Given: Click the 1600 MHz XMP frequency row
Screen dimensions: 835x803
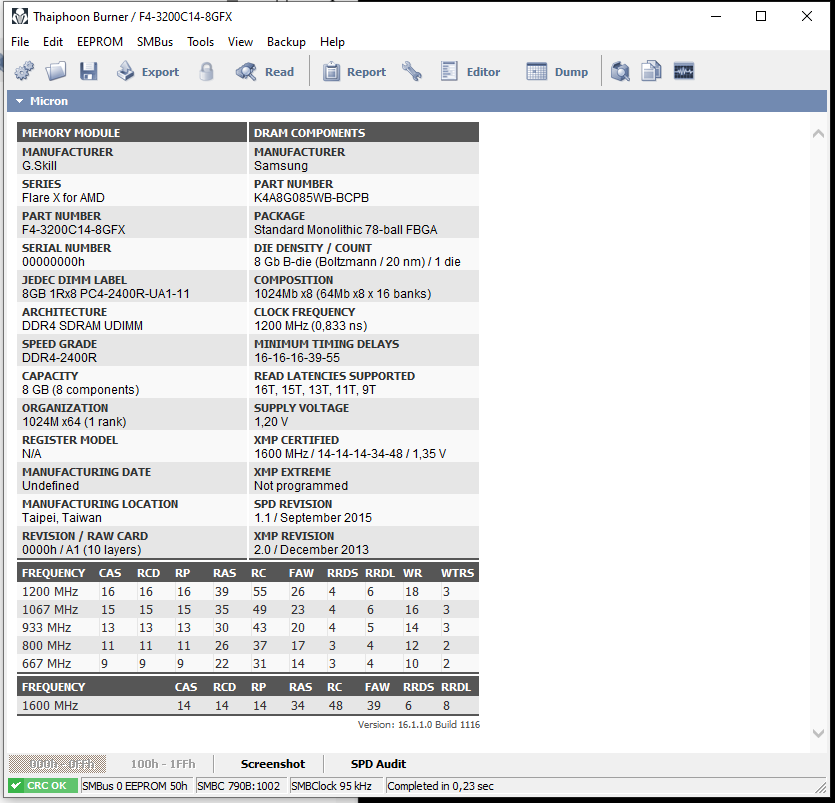Looking at the screenshot, I should 248,706.
